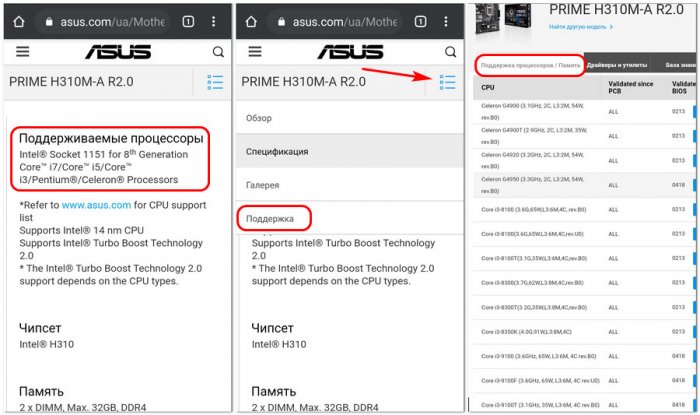Tap the padlock icon in the specification-page address bar

point(49,21)
